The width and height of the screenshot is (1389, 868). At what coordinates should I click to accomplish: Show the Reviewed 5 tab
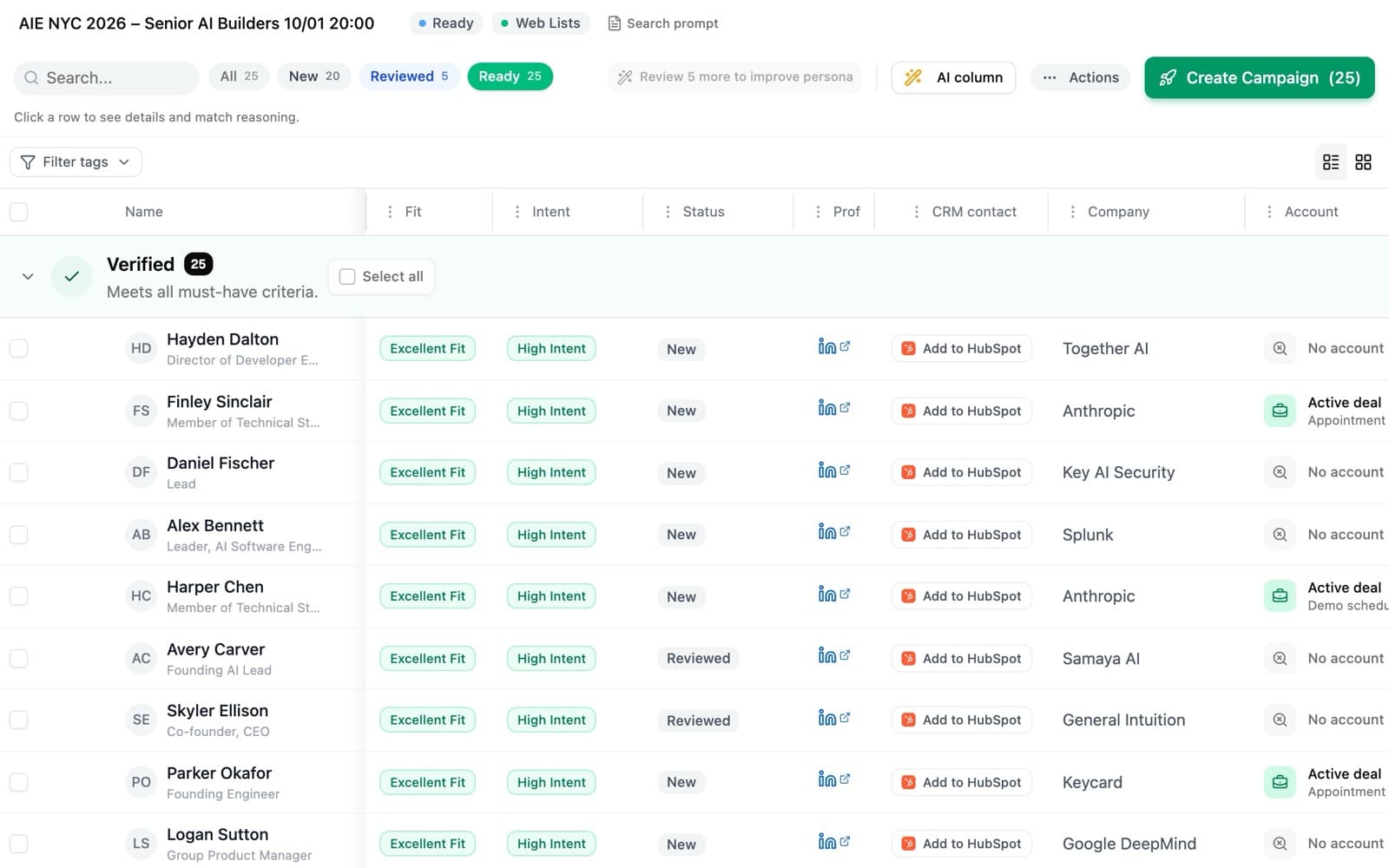tap(409, 76)
